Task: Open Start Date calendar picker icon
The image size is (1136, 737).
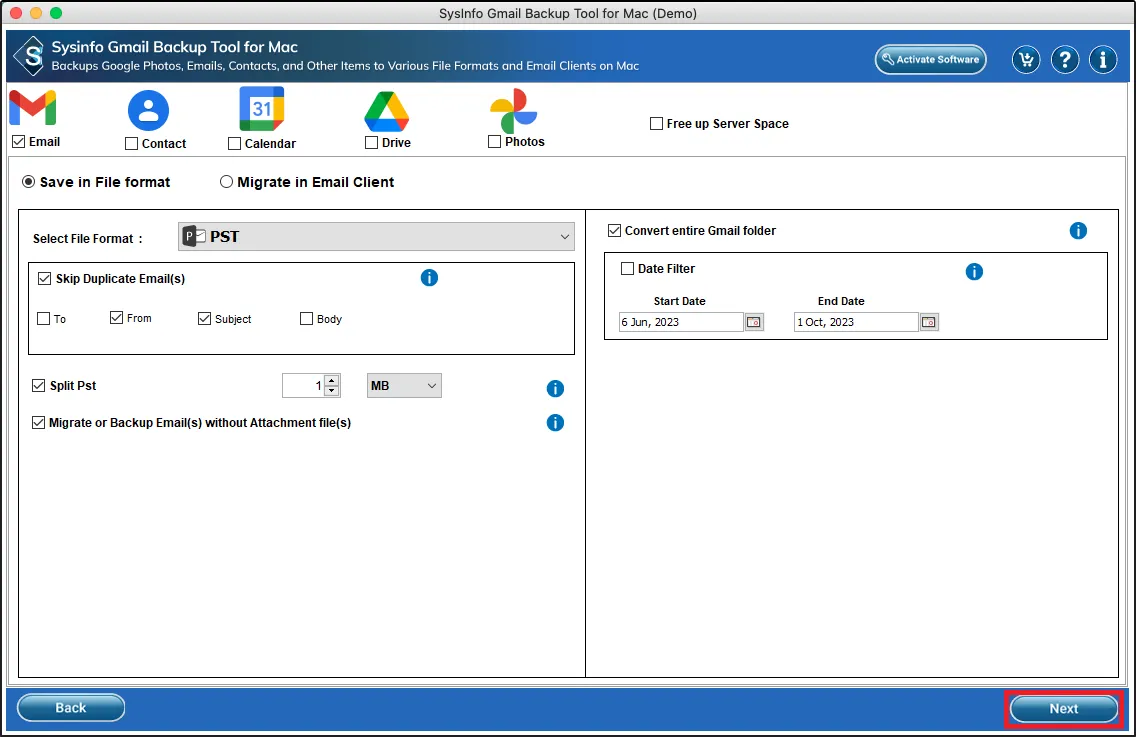Action: 754,322
